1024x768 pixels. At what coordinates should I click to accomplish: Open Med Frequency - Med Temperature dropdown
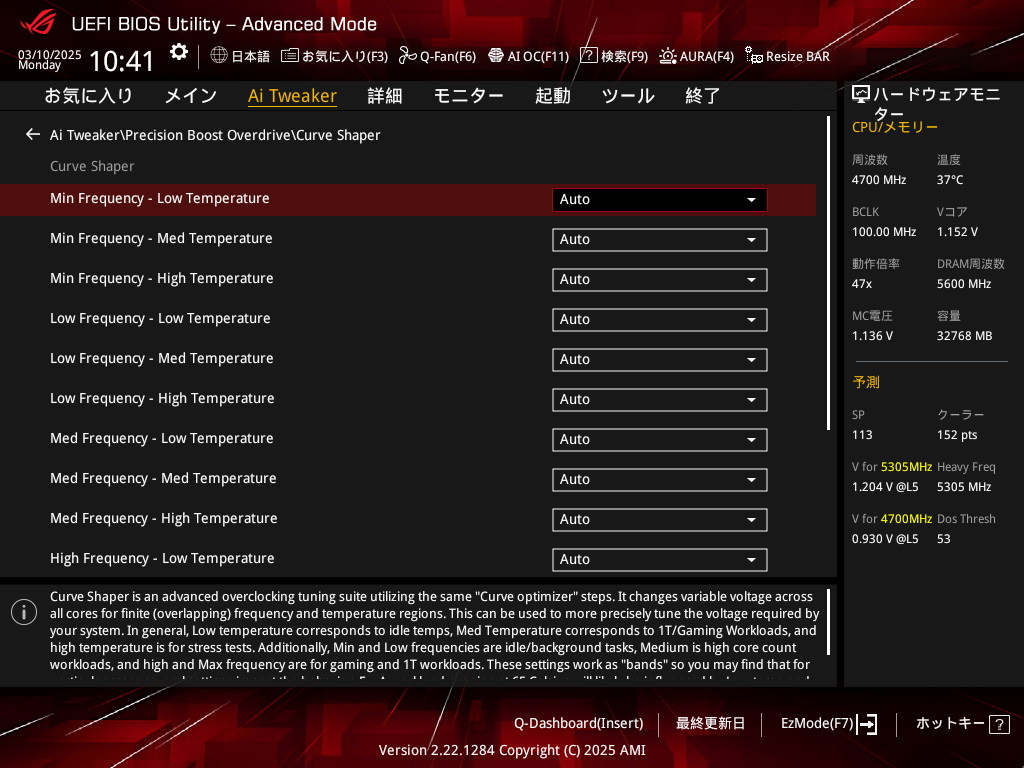coord(660,479)
